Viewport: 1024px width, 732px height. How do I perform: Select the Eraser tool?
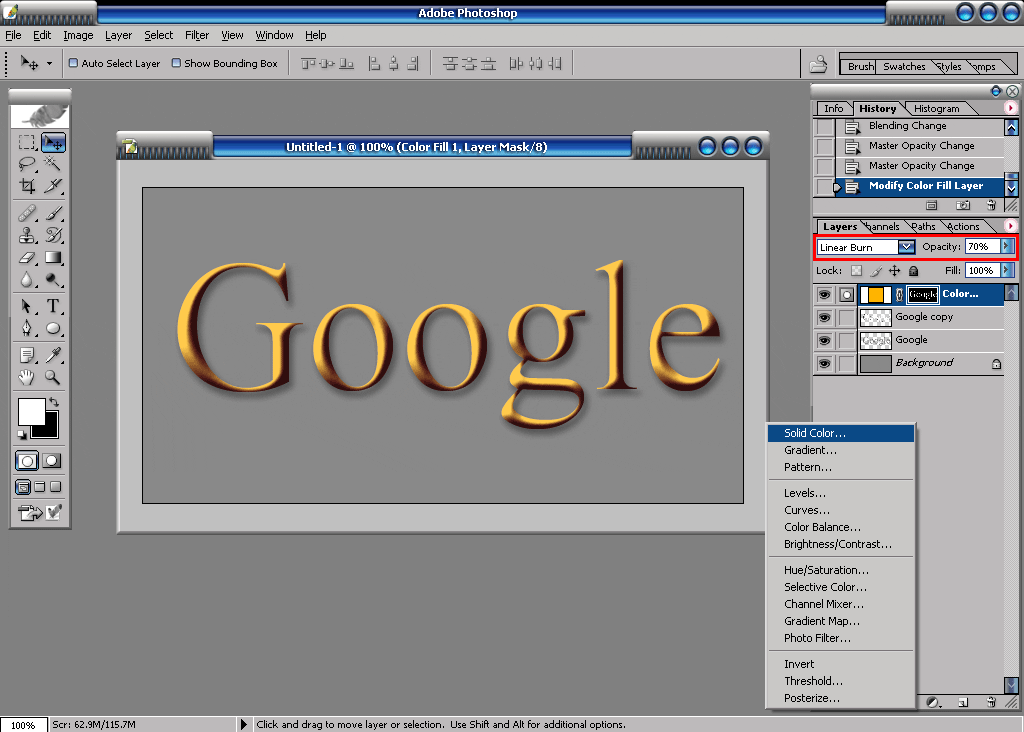(27, 258)
